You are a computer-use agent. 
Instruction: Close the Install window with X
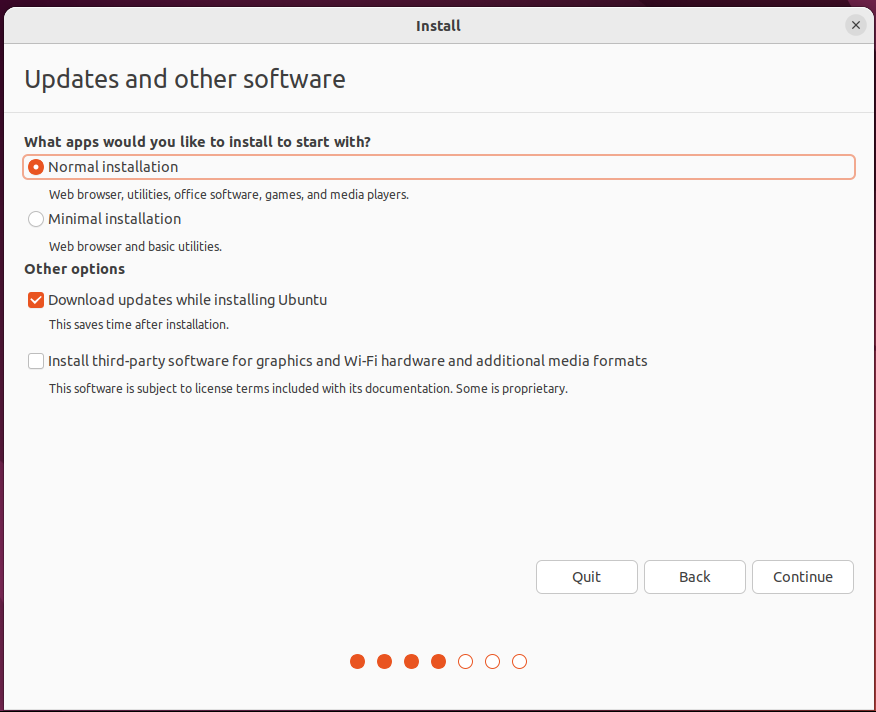[x=855, y=25]
